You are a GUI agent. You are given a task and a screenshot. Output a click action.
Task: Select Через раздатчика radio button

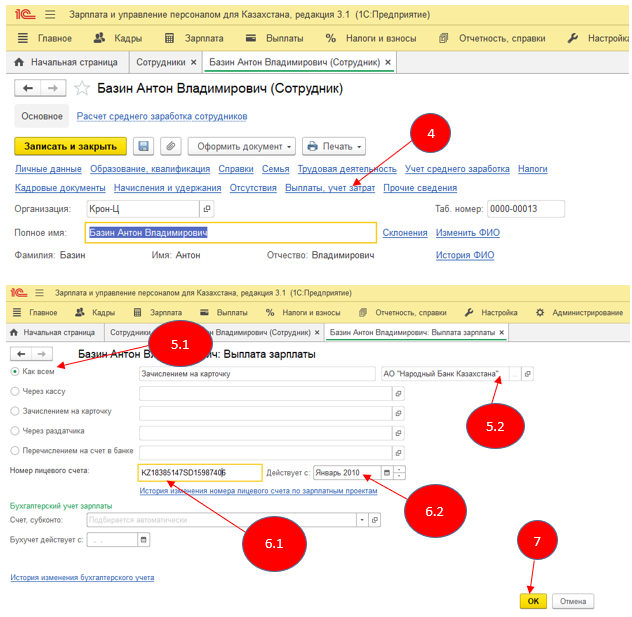pyautogui.click(x=15, y=431)
